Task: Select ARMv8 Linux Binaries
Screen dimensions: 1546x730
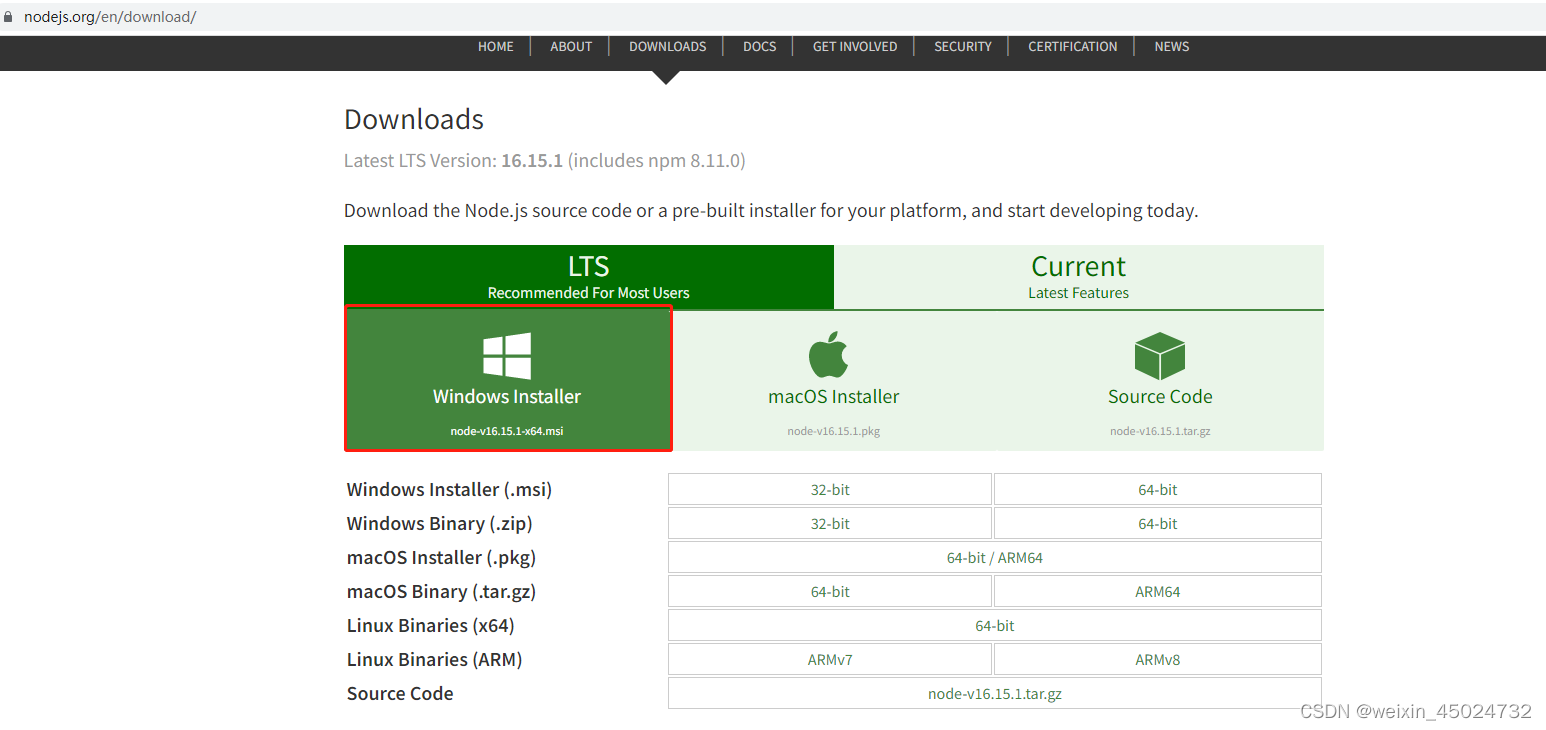Action: point(1158,660)
